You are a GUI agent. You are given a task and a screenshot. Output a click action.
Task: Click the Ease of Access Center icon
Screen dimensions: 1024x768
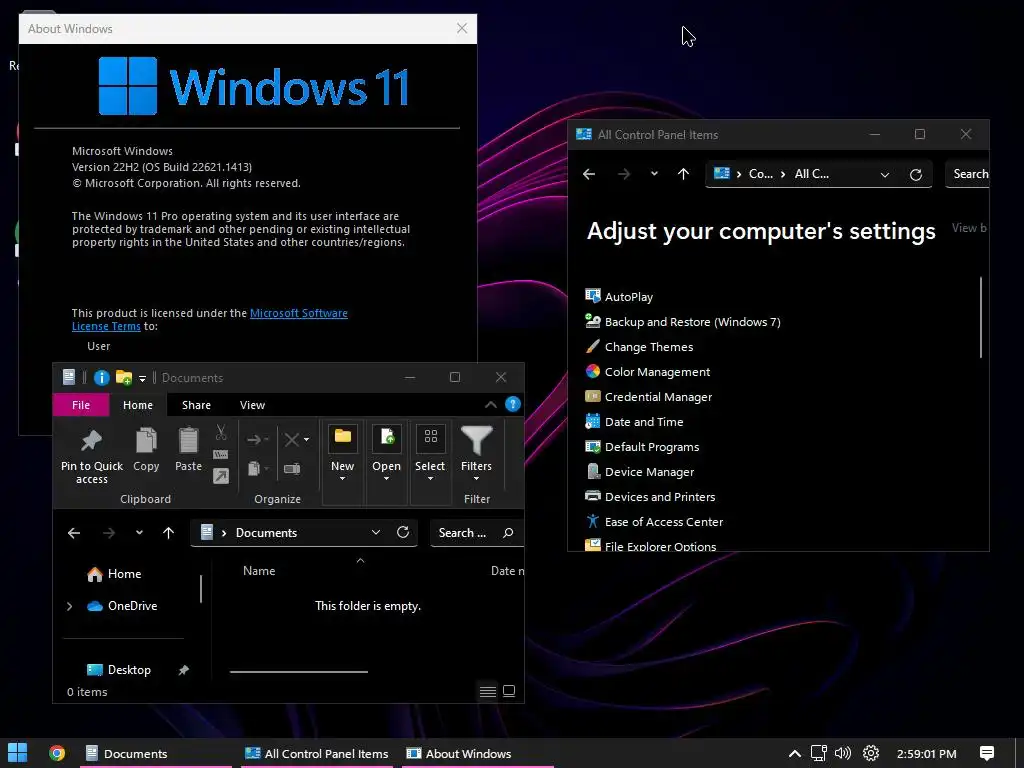coord(592,521)
